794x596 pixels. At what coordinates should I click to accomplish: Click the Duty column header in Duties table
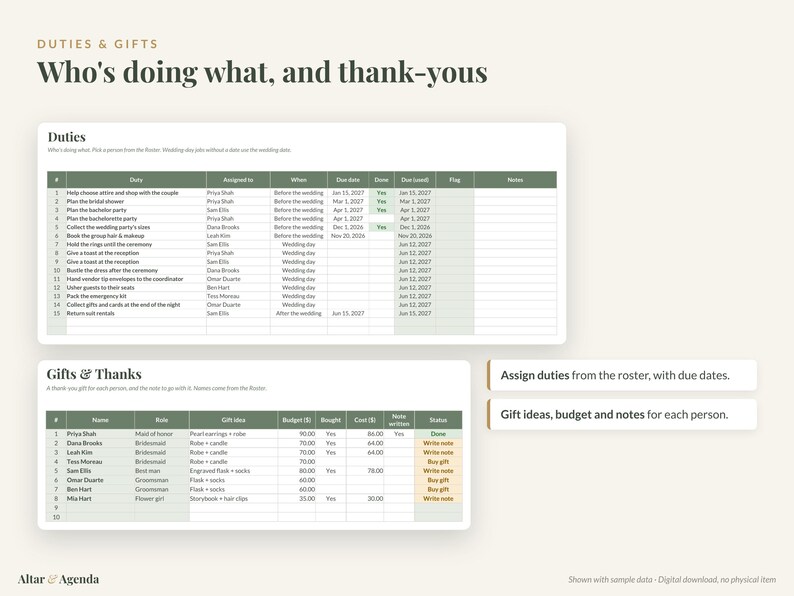click(x=136, y=180)
